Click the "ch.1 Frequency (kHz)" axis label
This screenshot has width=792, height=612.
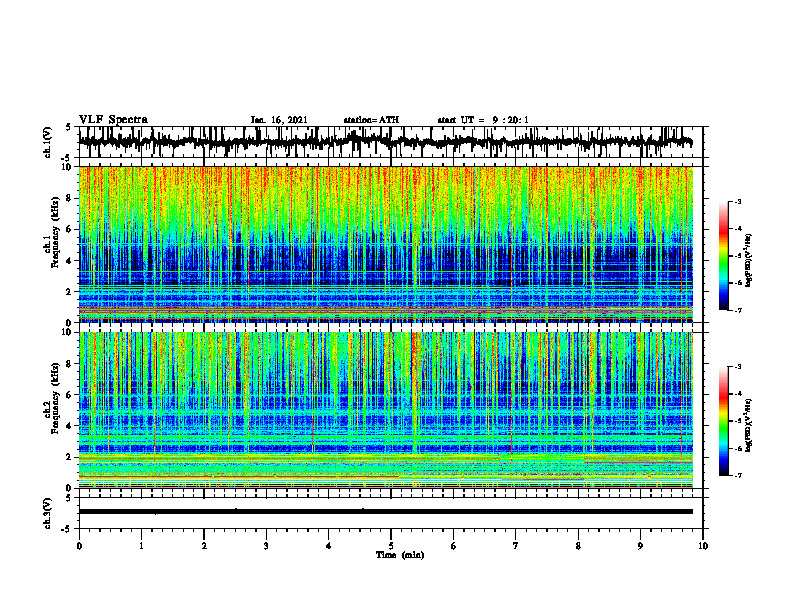tap(52, 232)
